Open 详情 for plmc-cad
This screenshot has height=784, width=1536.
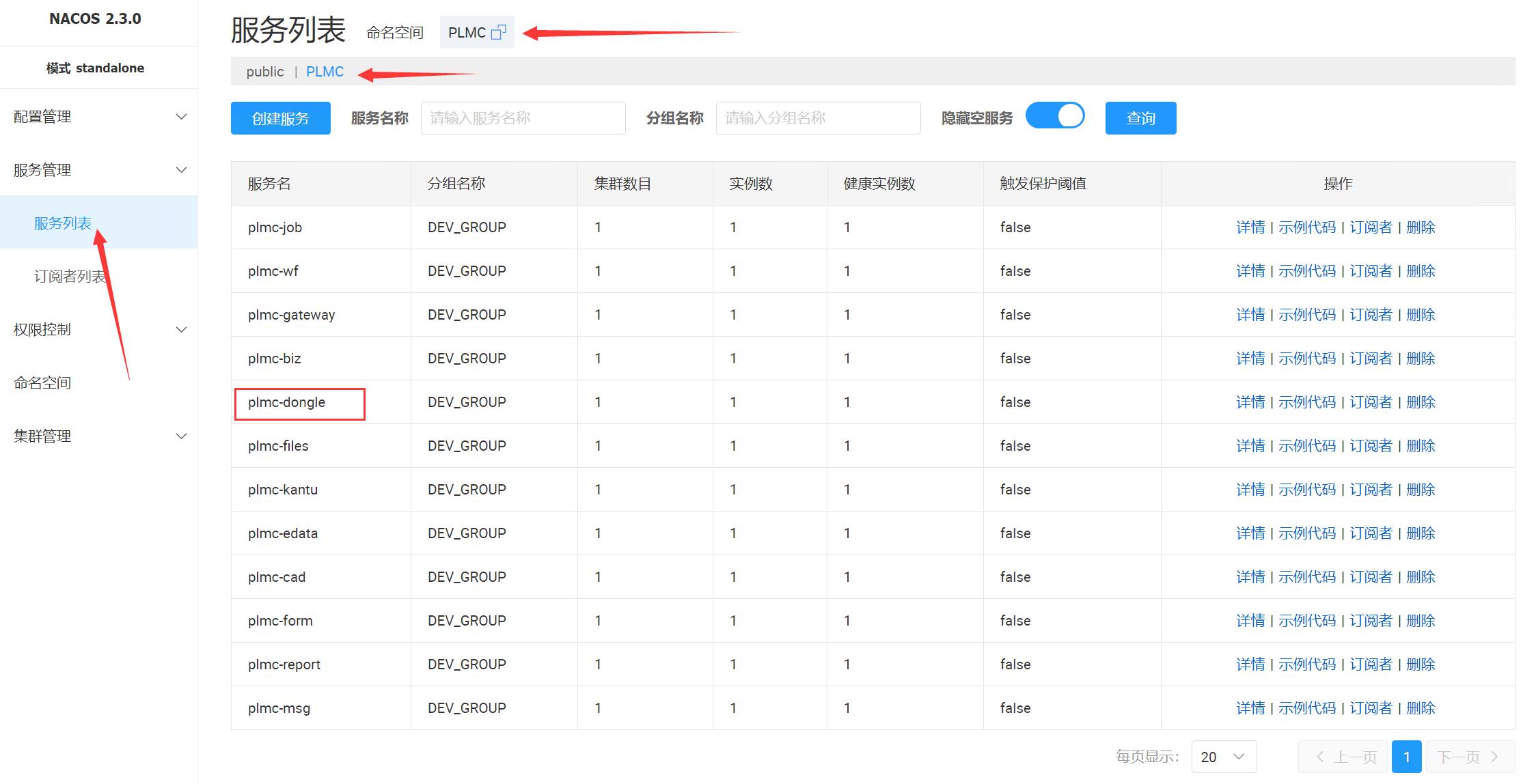tap(1250, 577)
